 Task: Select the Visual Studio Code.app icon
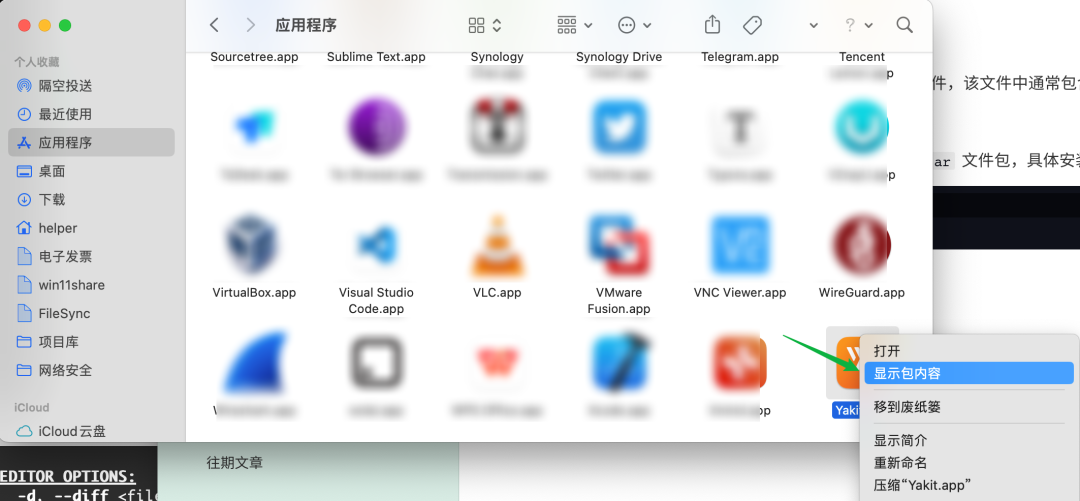coord(376,245)
